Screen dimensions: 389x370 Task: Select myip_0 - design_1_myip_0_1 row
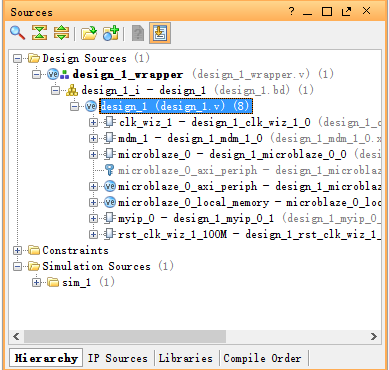[x=250, y=218]
